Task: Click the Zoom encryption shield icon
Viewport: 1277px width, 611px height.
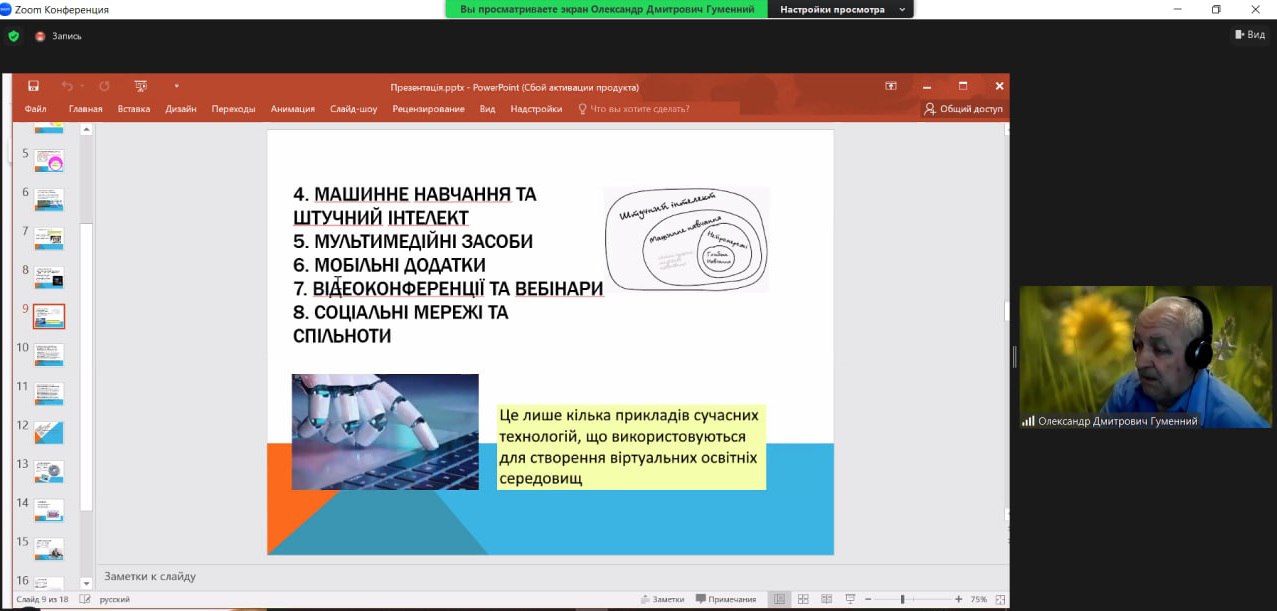Action: [13, 36]
